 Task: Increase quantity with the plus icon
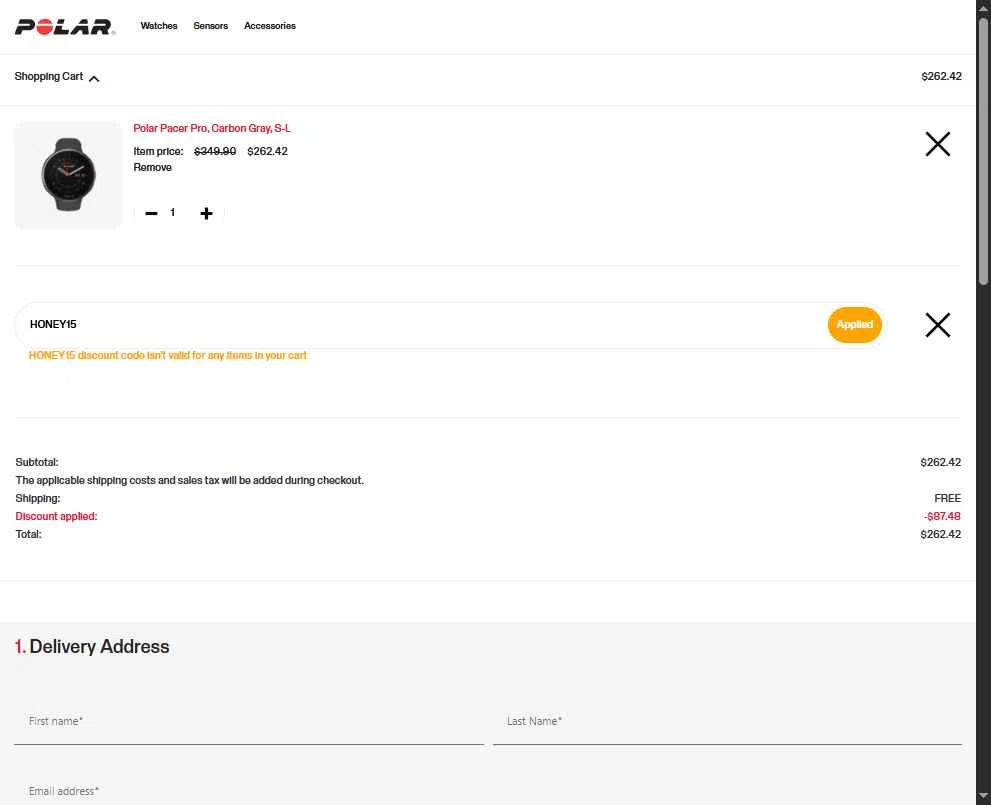tap(206, 214)
